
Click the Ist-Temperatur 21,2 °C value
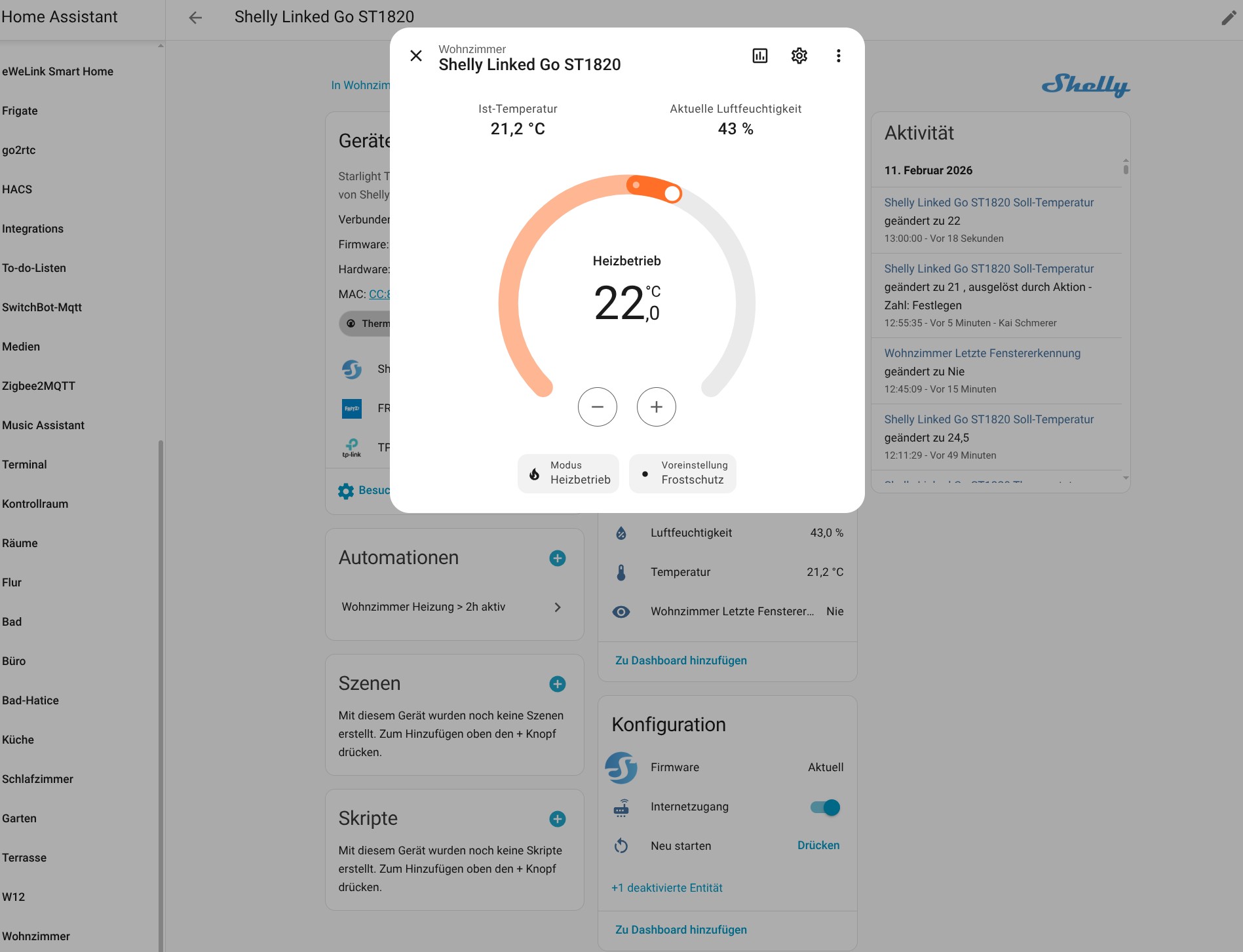point(518,129)
